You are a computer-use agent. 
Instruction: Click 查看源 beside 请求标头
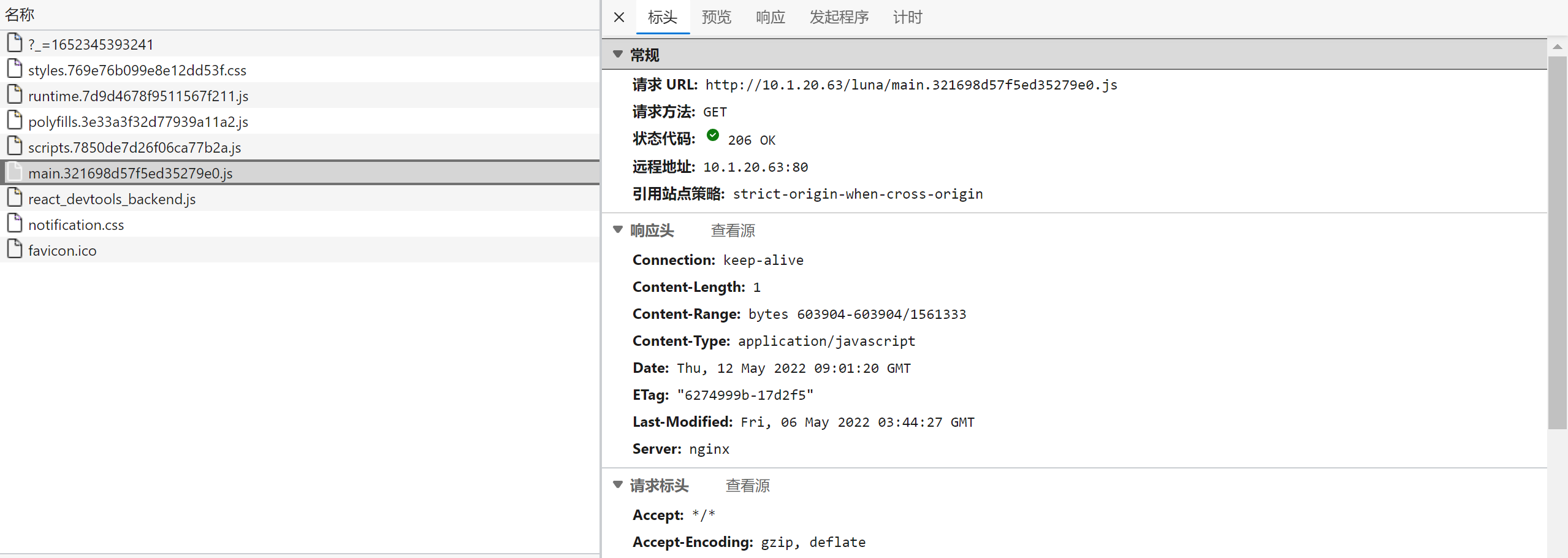click(747, 486)
